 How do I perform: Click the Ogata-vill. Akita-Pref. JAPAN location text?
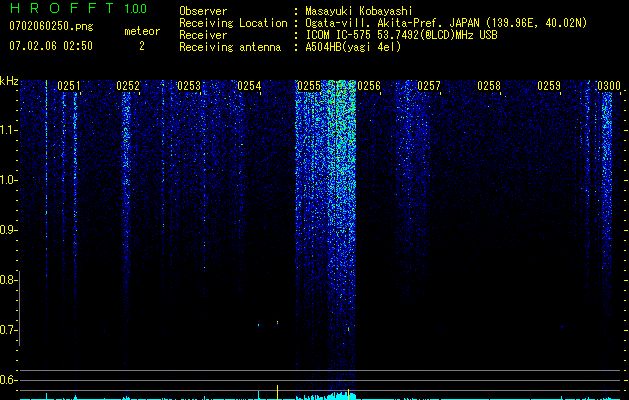point(446,23)
